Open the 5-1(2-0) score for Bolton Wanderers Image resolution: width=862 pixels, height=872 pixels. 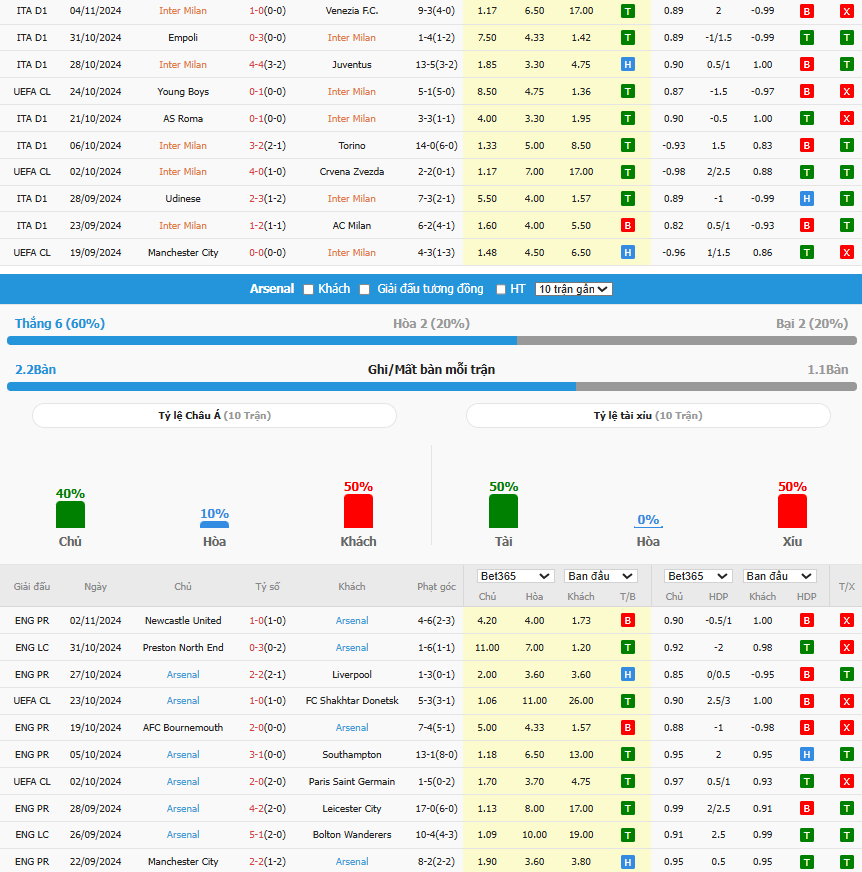[x=267, y=835]
